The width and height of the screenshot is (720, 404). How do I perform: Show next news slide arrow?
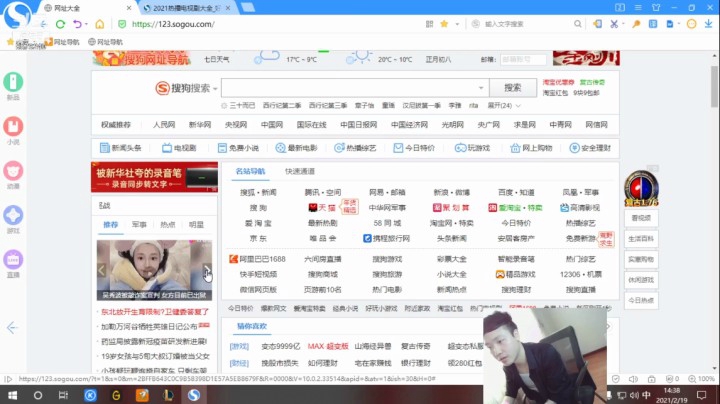(207, 270)
